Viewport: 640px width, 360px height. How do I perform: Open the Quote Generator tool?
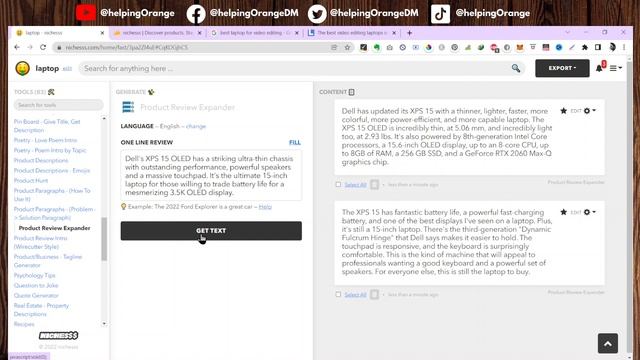click(x=36, y=296)
